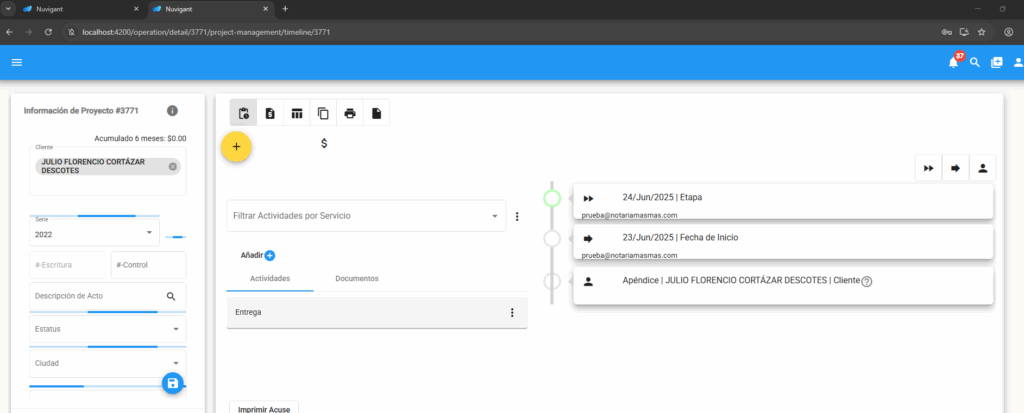Click the blue save floppy-disk button
This screenshot has height=413, width=1024.
173,383
